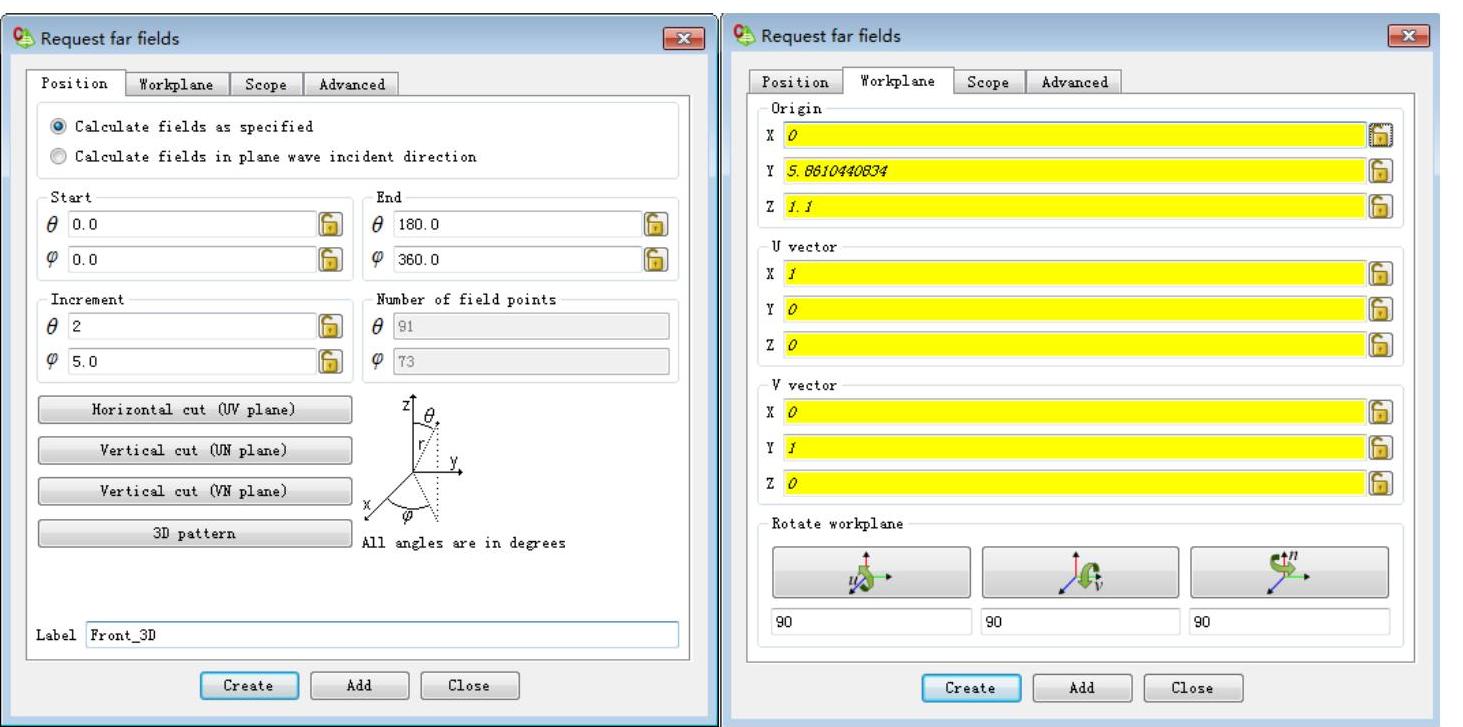Rotate workplane around the n axis
The height and width of the screenshot is (727, 1463).
(1289, 572)
